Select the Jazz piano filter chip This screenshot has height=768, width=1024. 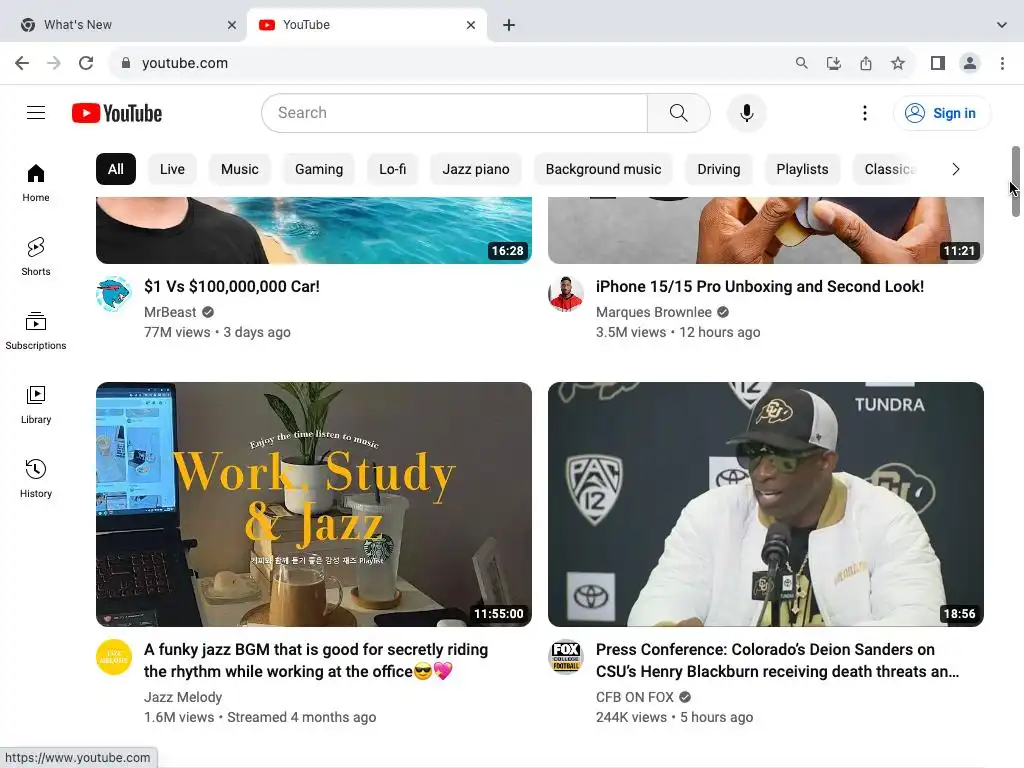pyautogui.click(x=476, y=169)
